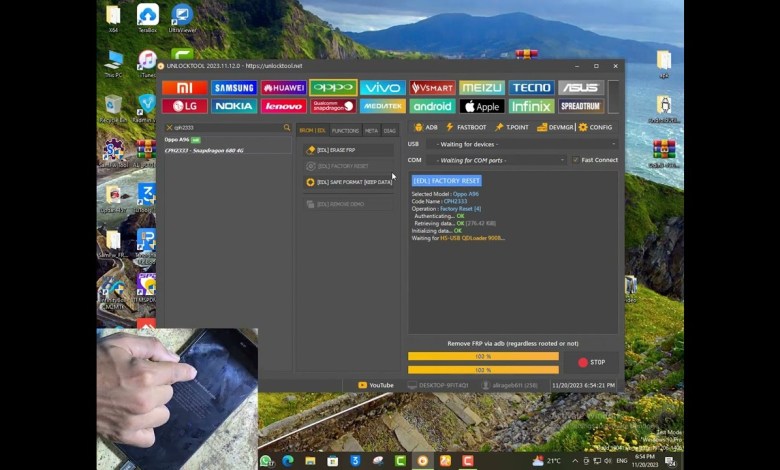The height and width of the screenshot is (470, 780).
Task: Click the model search input field
Action: (x=225, y=128)
